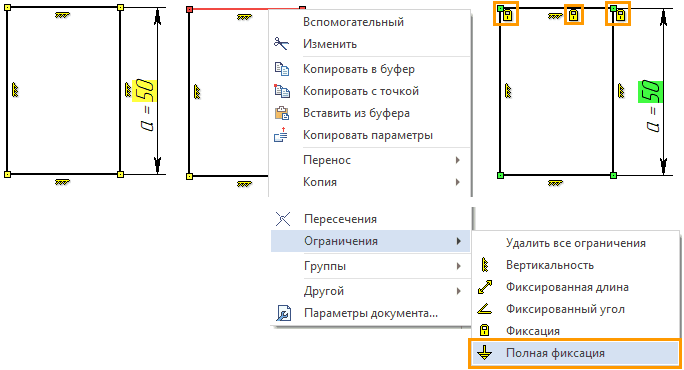This screenshot has height=370, width=684.
Task: Expand the Группы submenu arrow
Action: (x=458, y=266)
